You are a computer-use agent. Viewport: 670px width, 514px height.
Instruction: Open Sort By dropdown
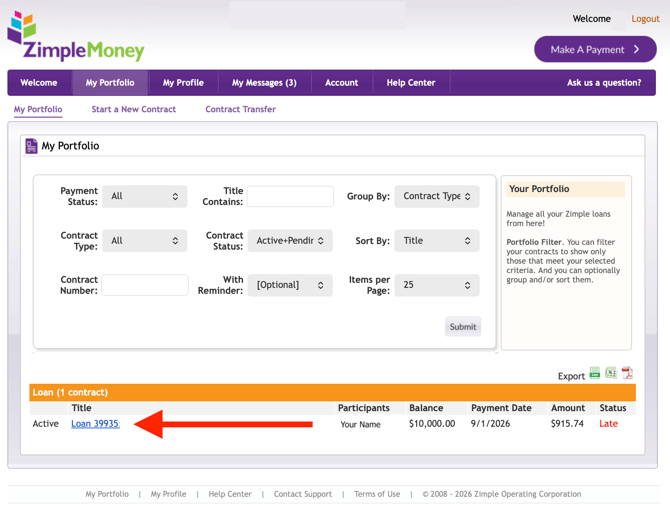point(437,241)
